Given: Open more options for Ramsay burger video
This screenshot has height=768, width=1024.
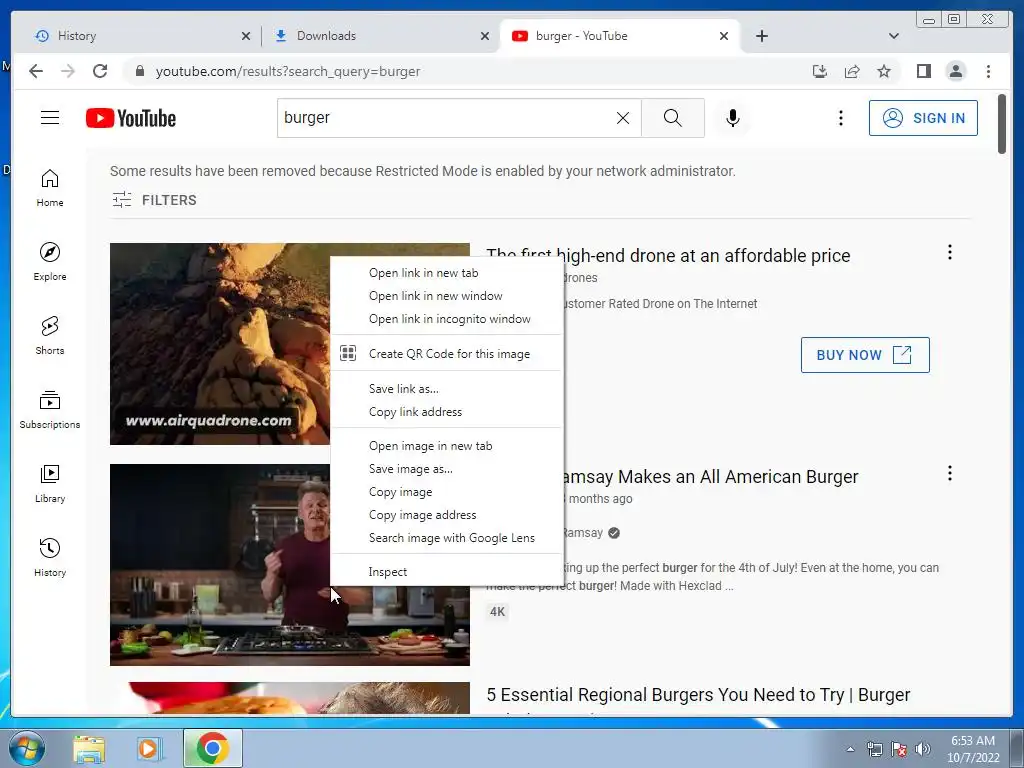Looking at the screenshot, I should (950, 473).
